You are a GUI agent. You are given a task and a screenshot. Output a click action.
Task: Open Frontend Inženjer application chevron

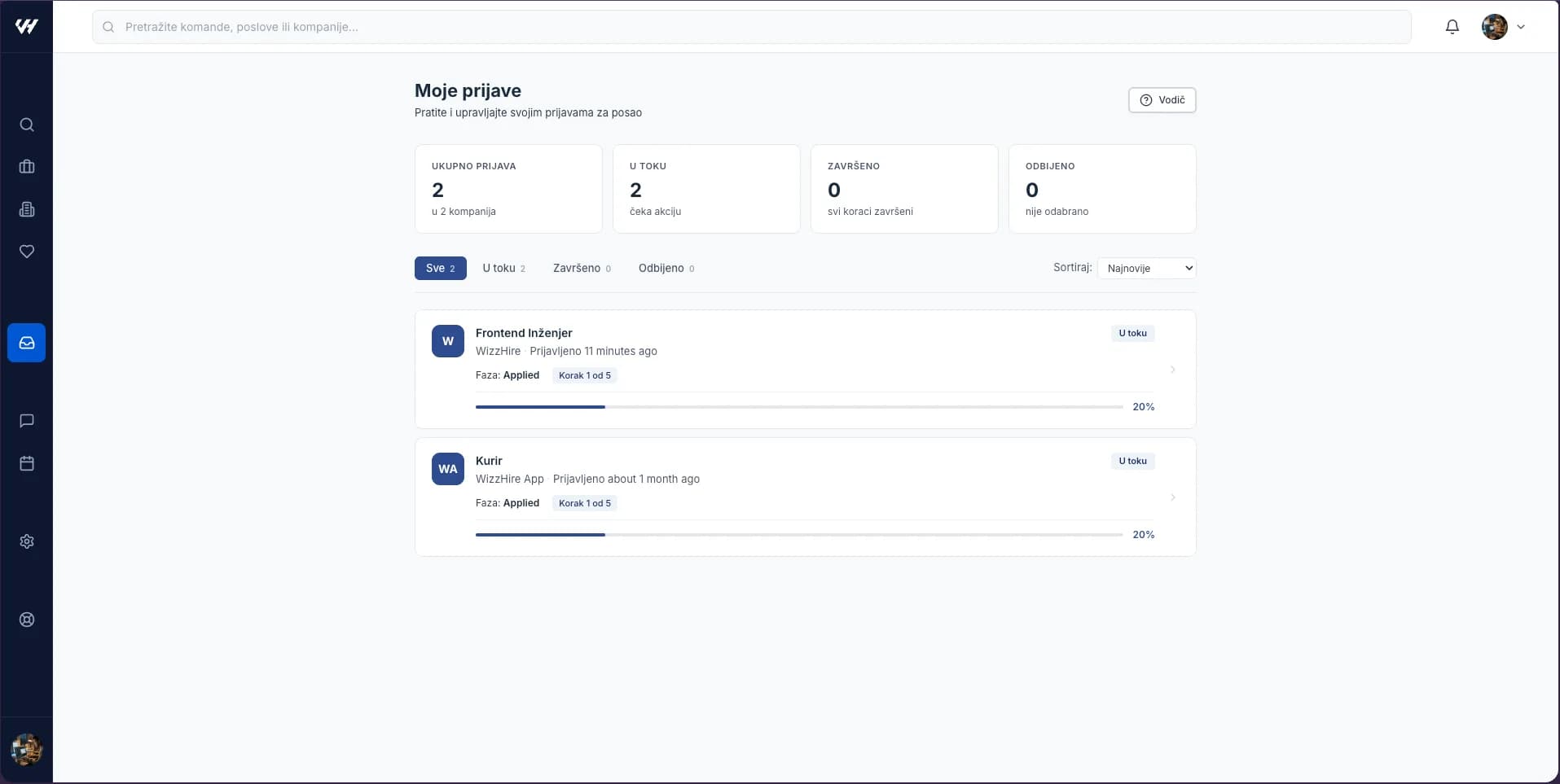1173,370
